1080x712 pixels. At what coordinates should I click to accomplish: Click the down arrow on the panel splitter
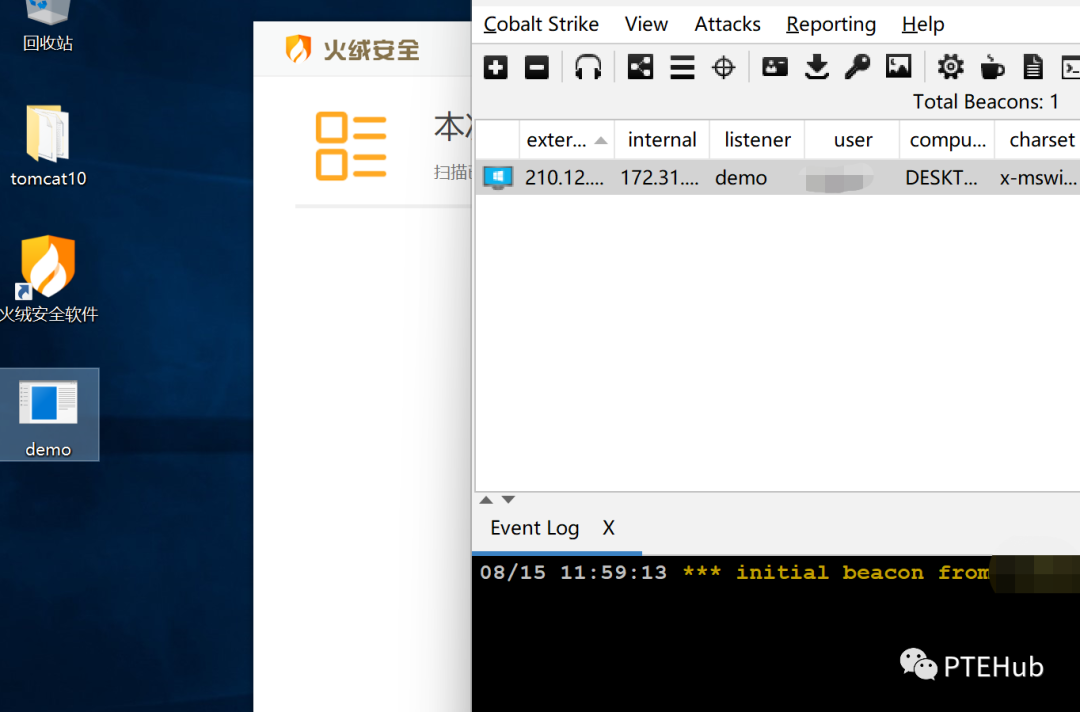click(x=508, y=500)
